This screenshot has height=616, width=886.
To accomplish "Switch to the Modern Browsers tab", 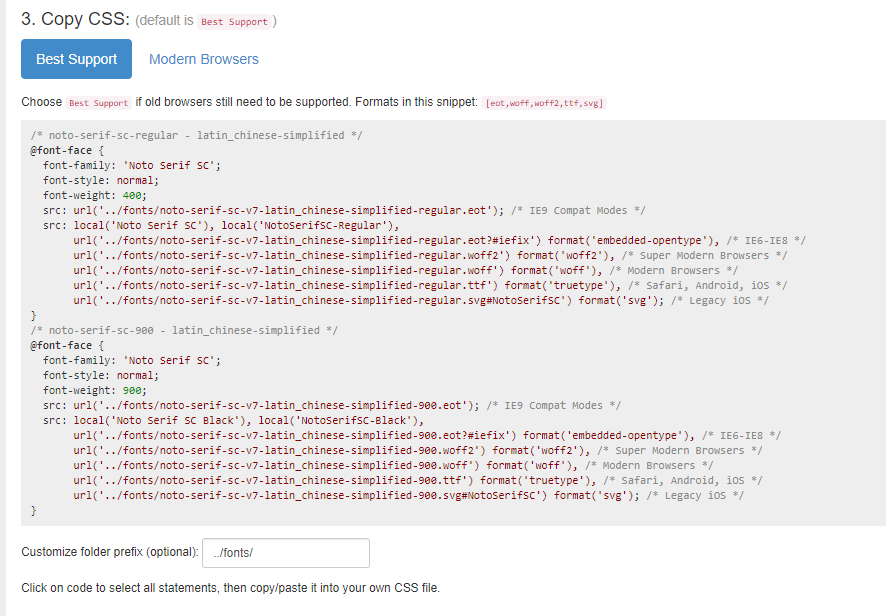I will coord(203,59).
